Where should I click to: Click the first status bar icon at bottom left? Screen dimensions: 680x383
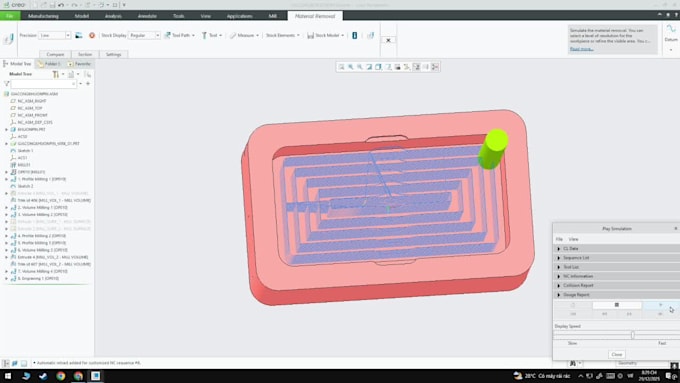[x=6, y=363]
